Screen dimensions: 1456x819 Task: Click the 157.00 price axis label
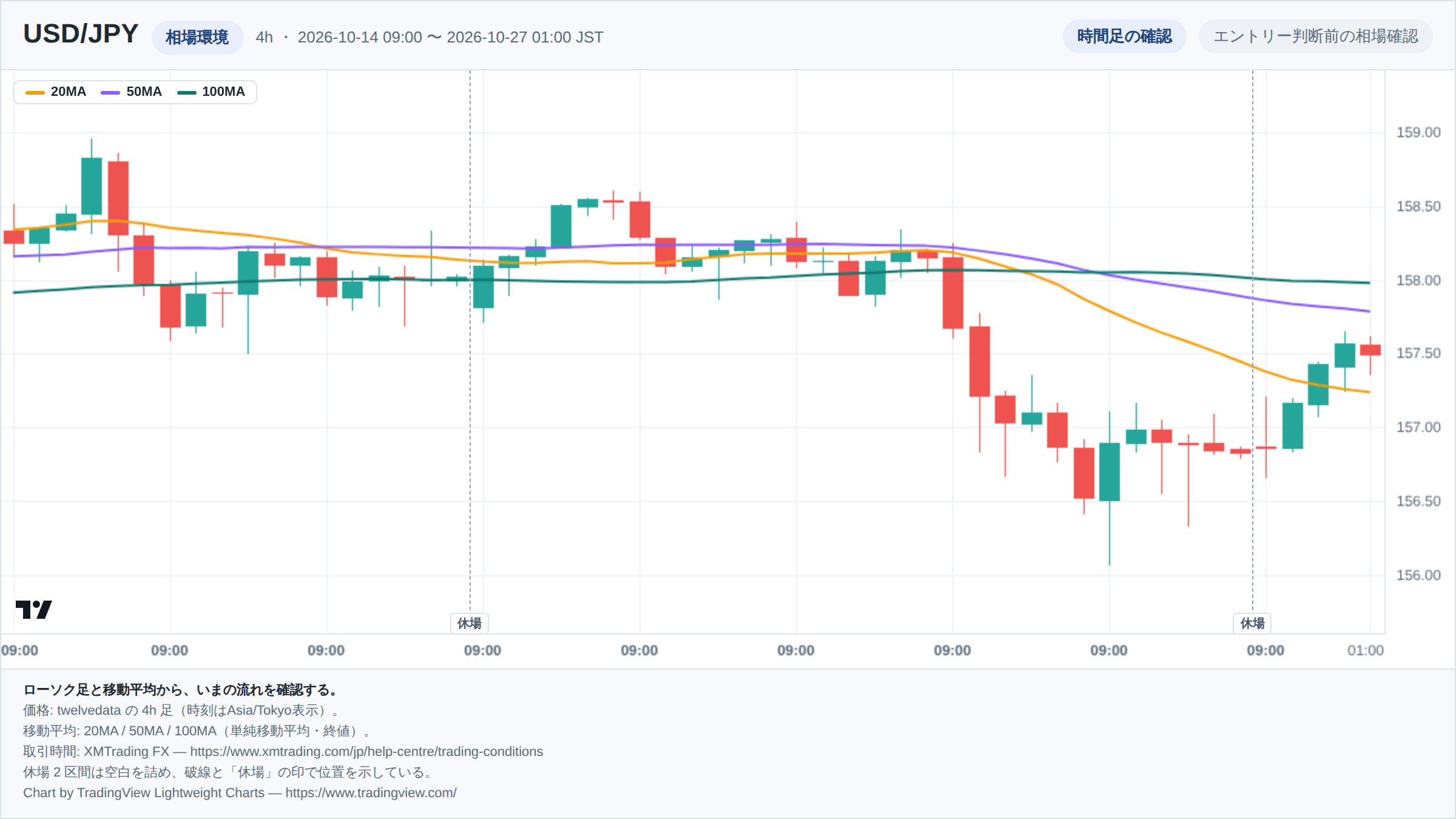(1418, 427)
